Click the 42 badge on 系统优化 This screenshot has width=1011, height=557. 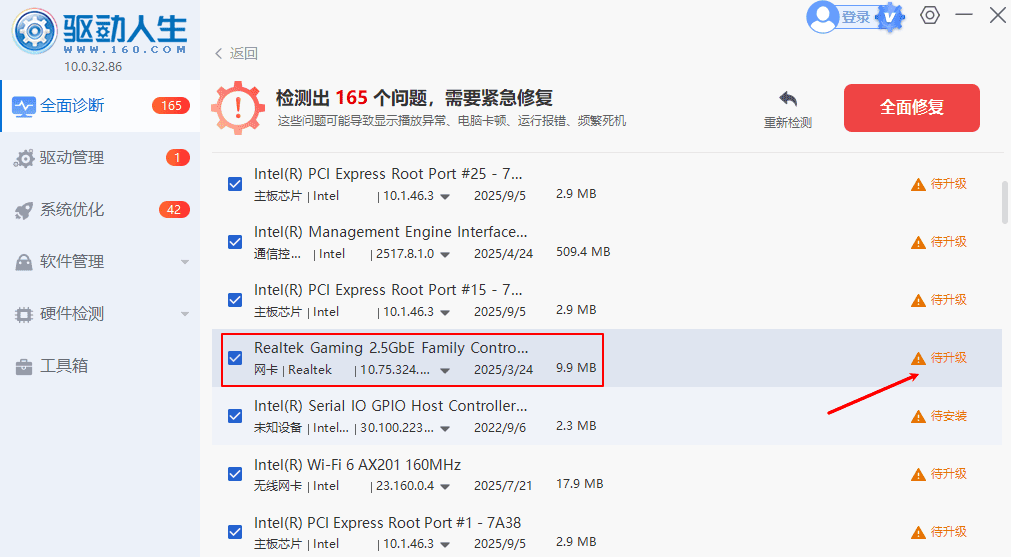click(174, 210)
